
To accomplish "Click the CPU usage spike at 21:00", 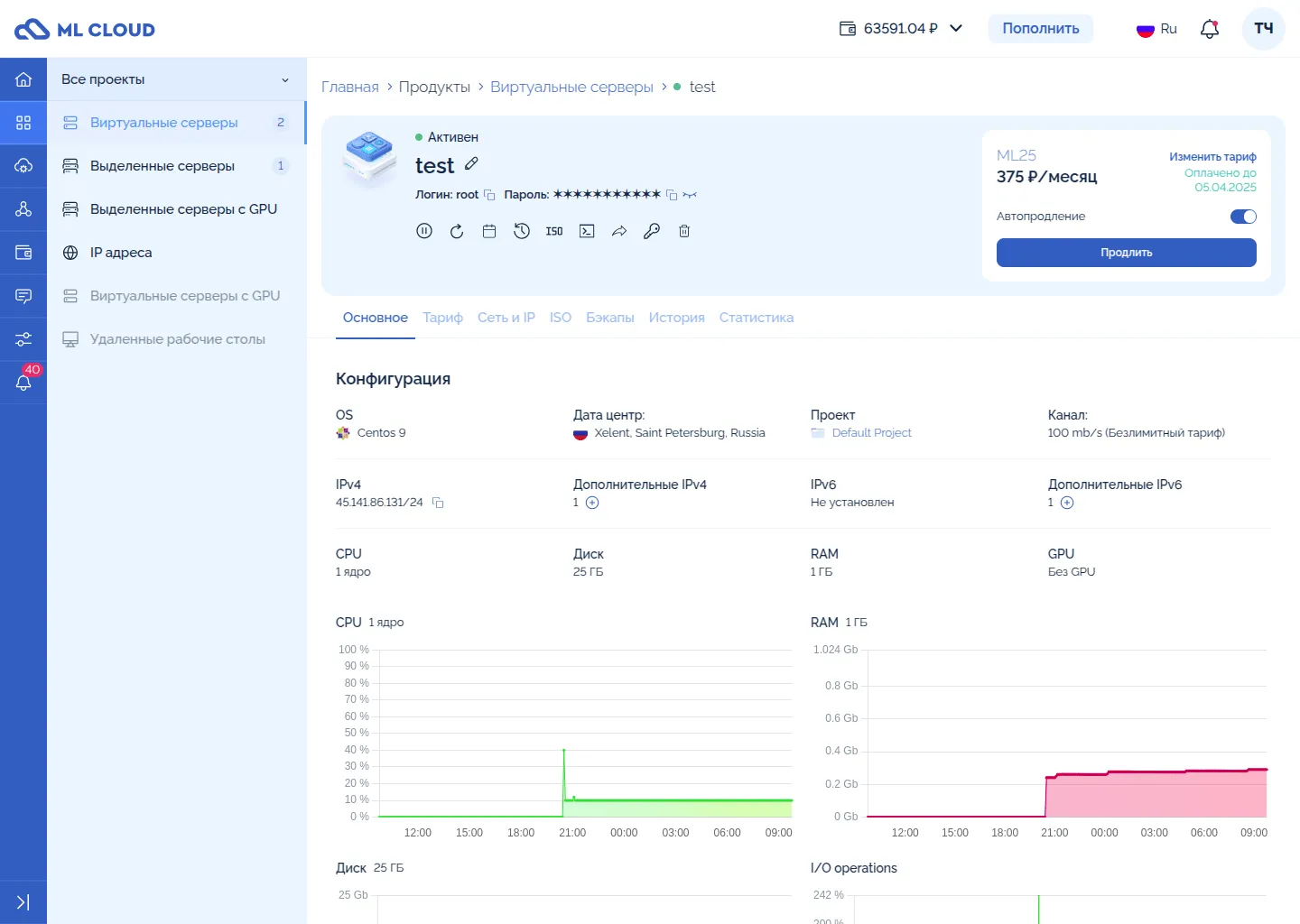I will click(564, 751).
